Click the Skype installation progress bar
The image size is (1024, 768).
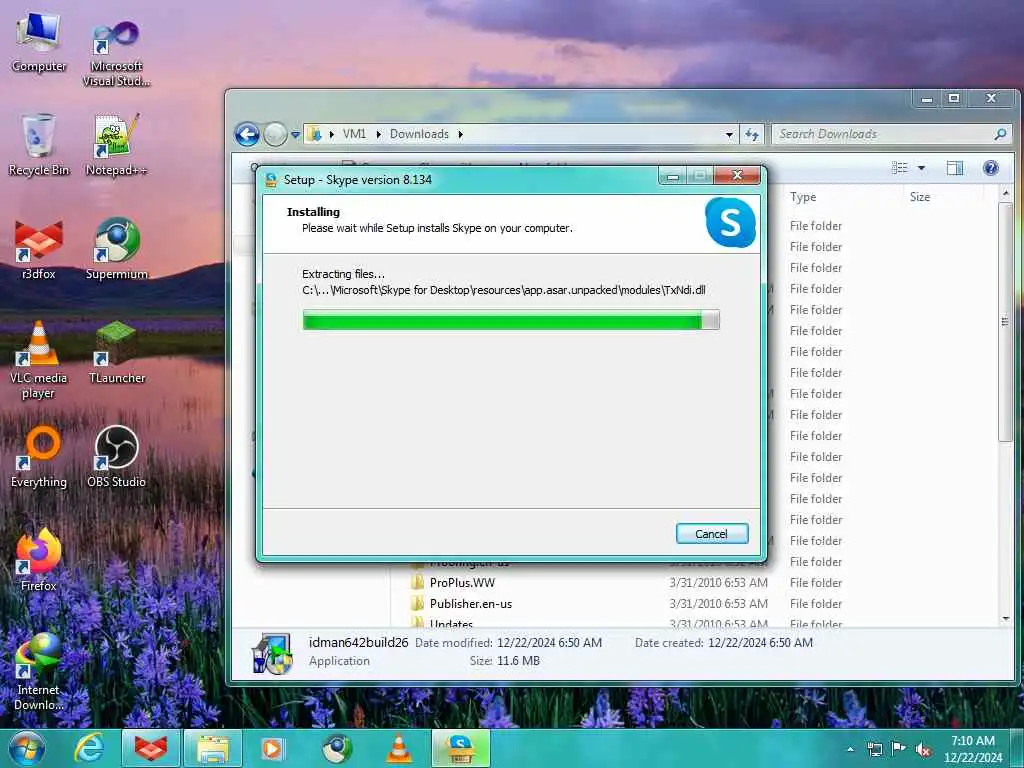click(511, 320)
